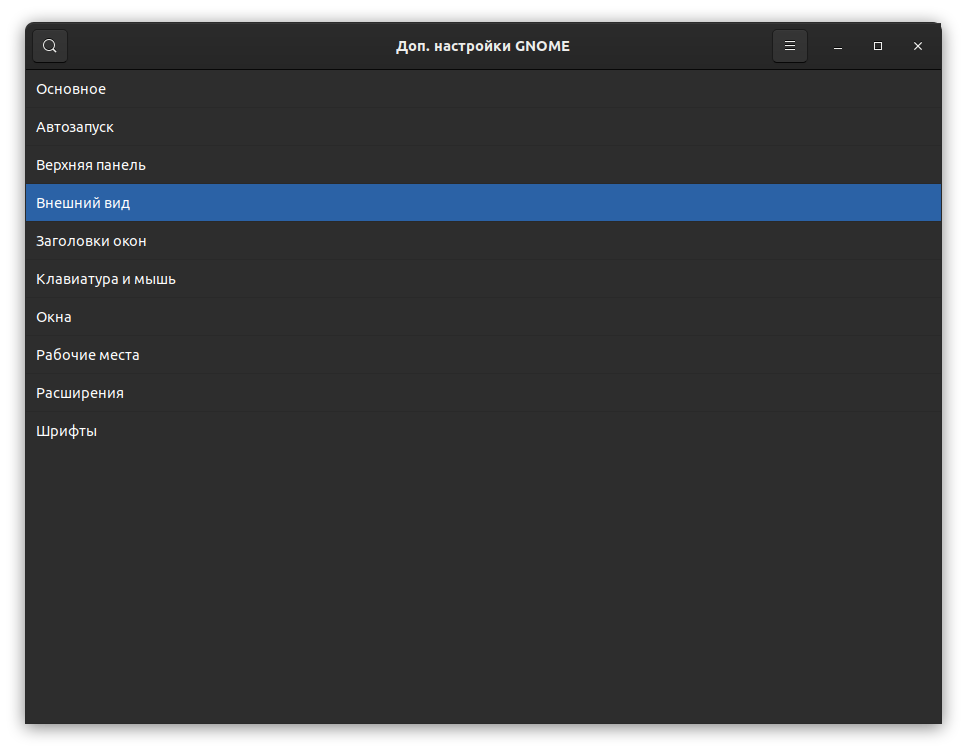
Task: Click empty header space right of the title
Action: (680, 46)
